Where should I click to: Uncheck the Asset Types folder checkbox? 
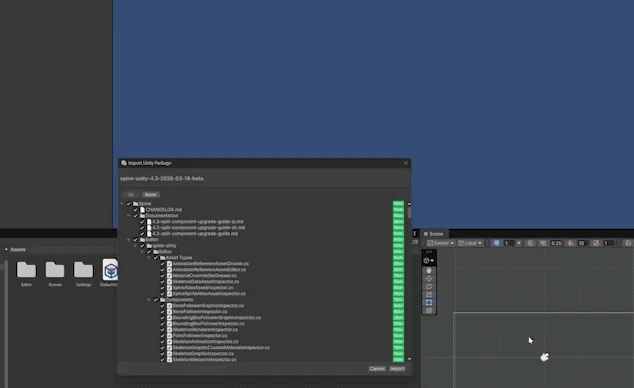click(x=156, y=257)
